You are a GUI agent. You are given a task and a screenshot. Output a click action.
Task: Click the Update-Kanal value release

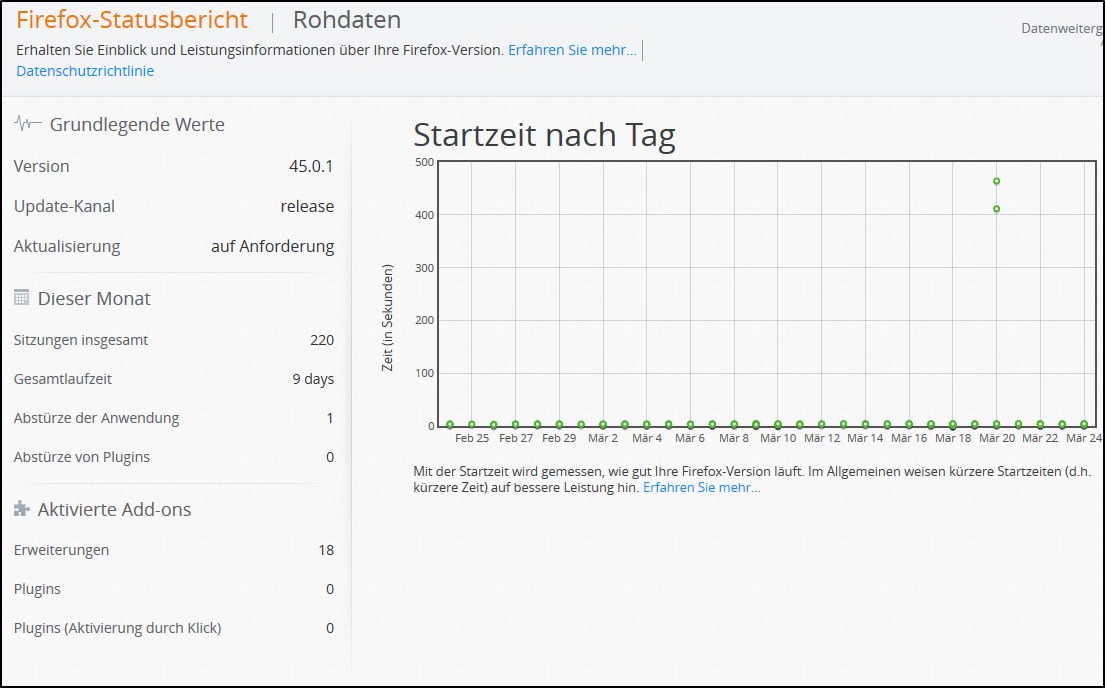(x=307, y=207)
